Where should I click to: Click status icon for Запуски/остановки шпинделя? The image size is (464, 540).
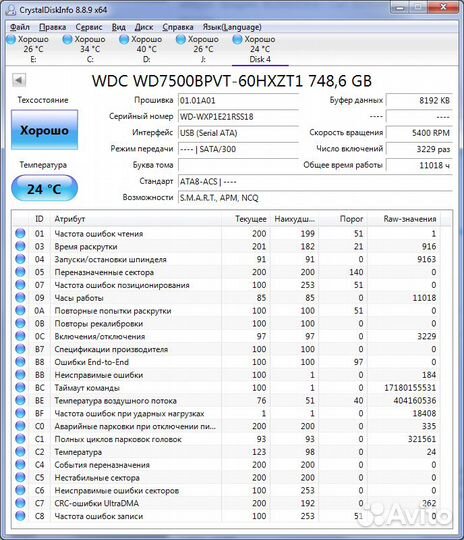pos(20,259)
